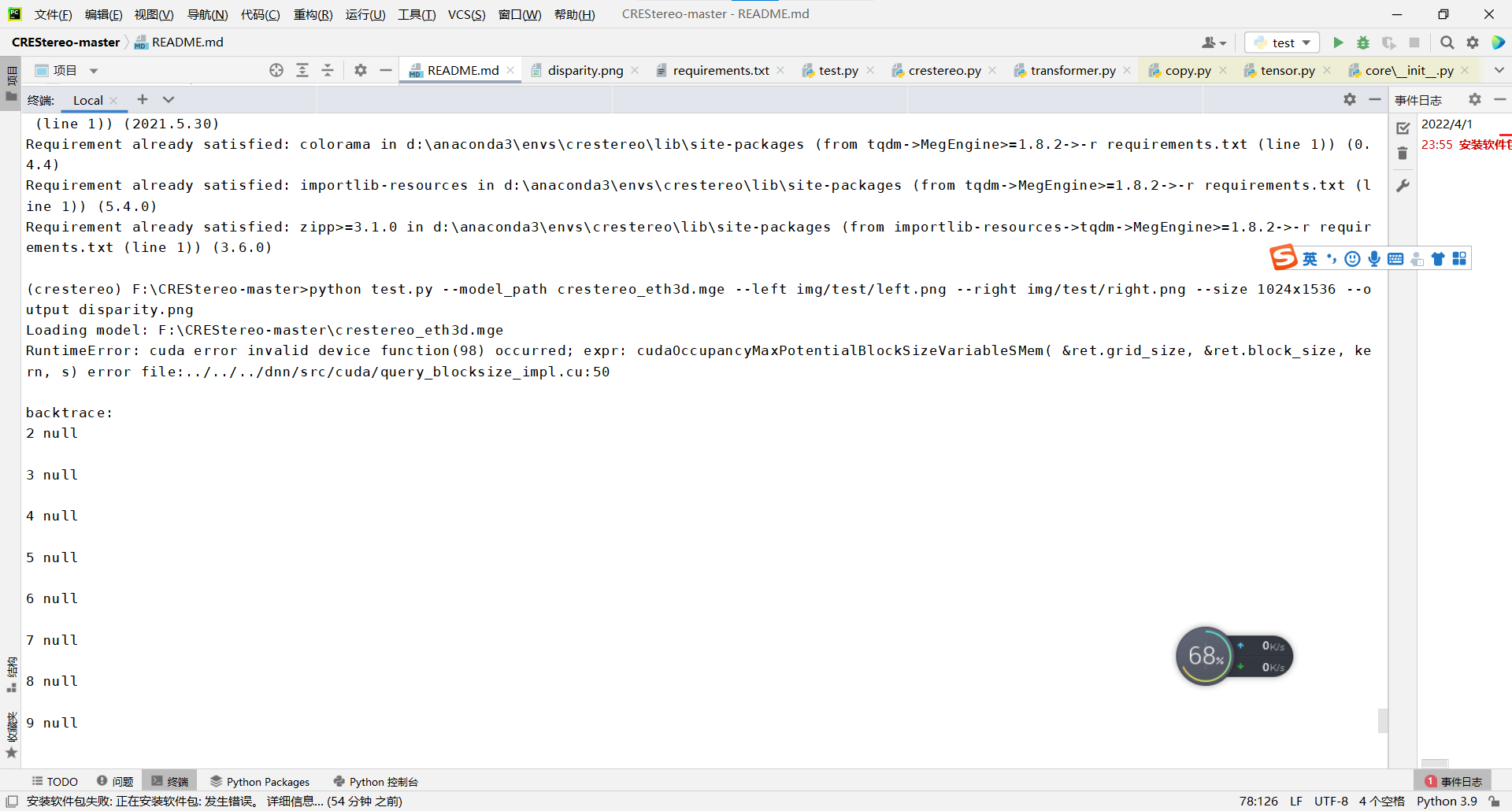
Task: Click Sogou voice input microphone icon
Action: [x=1374, y=259]
